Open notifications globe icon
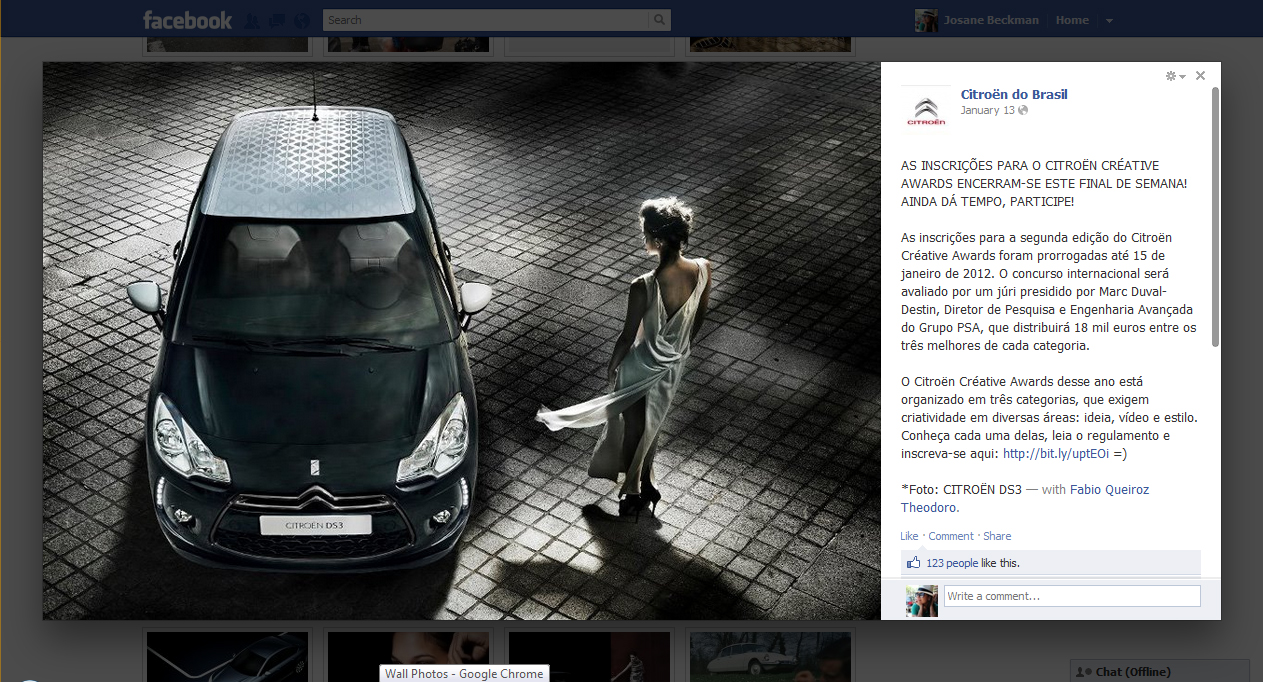The image size is (1263, 682). 302,20
